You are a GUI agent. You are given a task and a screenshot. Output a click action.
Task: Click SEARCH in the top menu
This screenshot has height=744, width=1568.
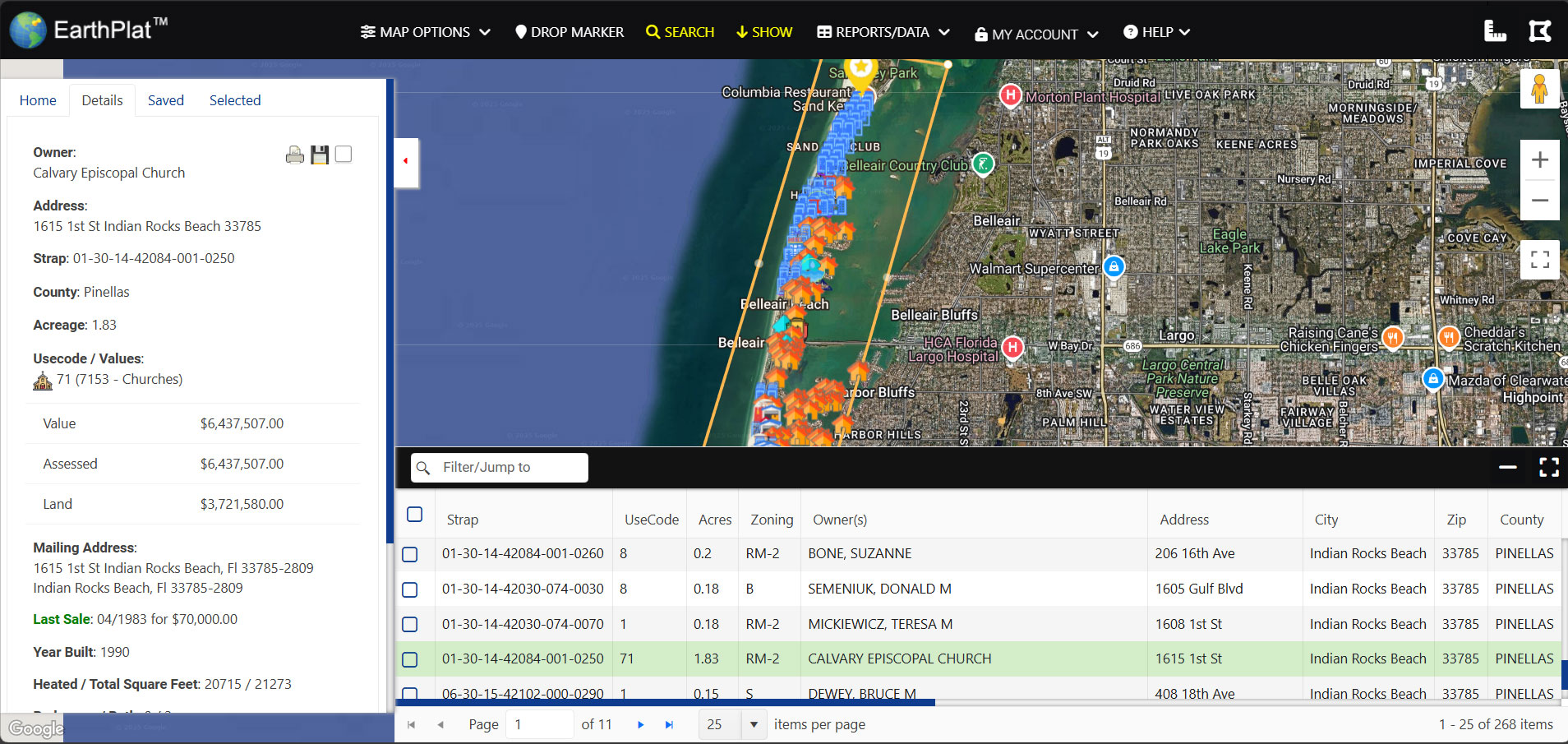(x=680, y=32)
